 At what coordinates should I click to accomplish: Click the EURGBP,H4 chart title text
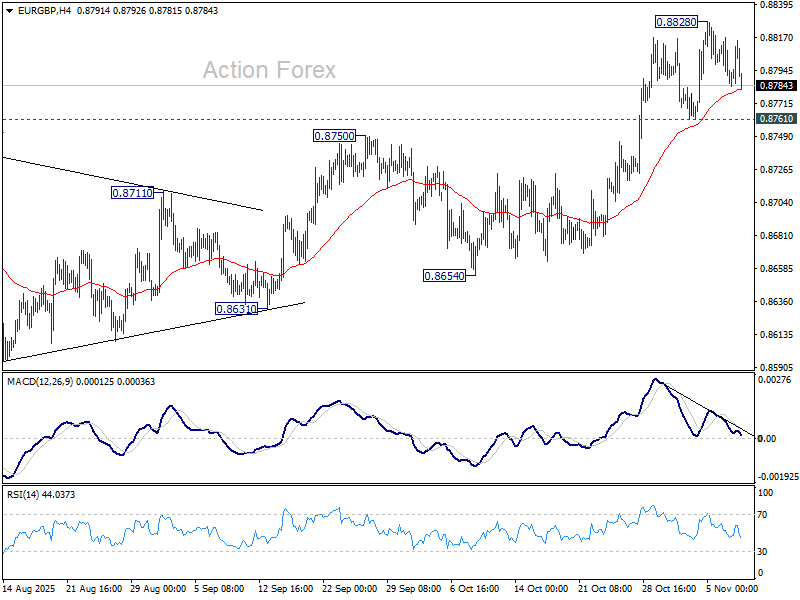[38, 8]
